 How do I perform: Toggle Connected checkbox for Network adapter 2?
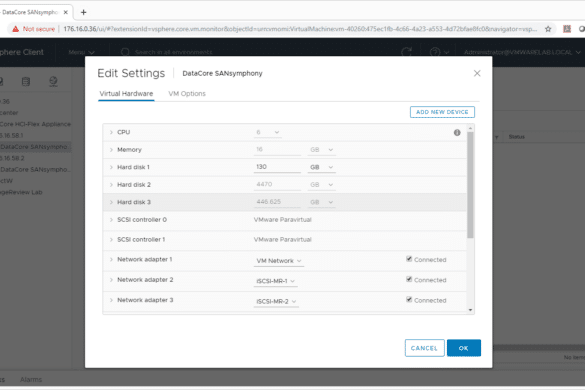[409, 280]
